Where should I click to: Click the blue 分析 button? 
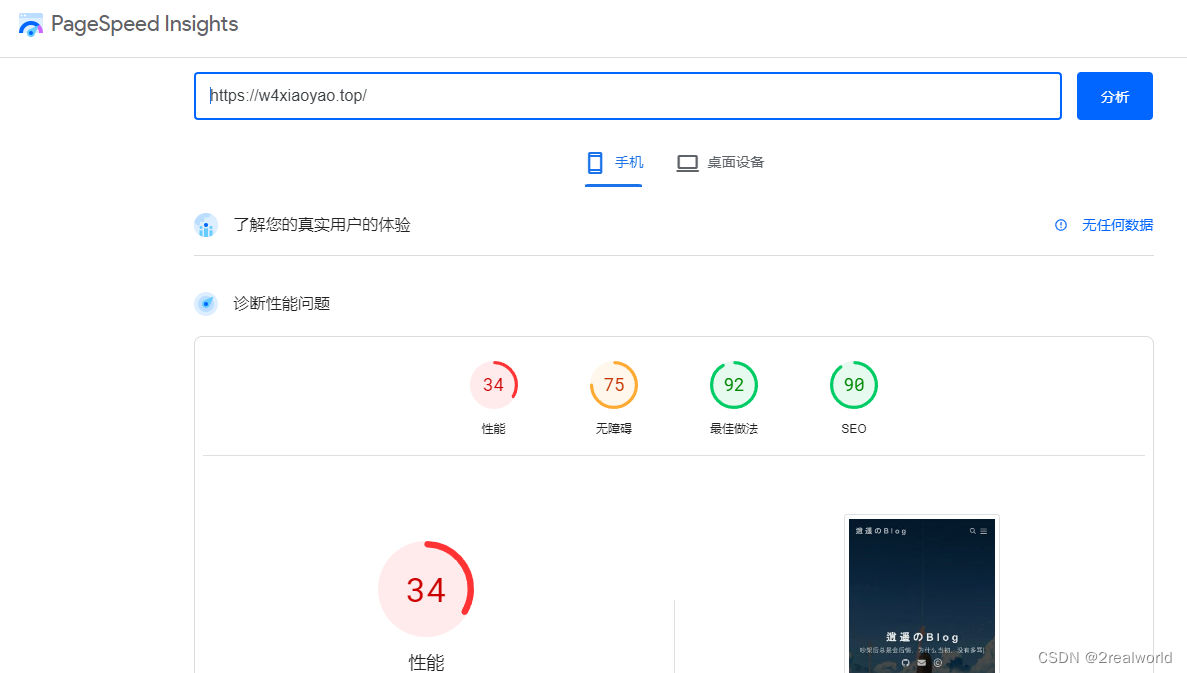(x=1114, y=96)
